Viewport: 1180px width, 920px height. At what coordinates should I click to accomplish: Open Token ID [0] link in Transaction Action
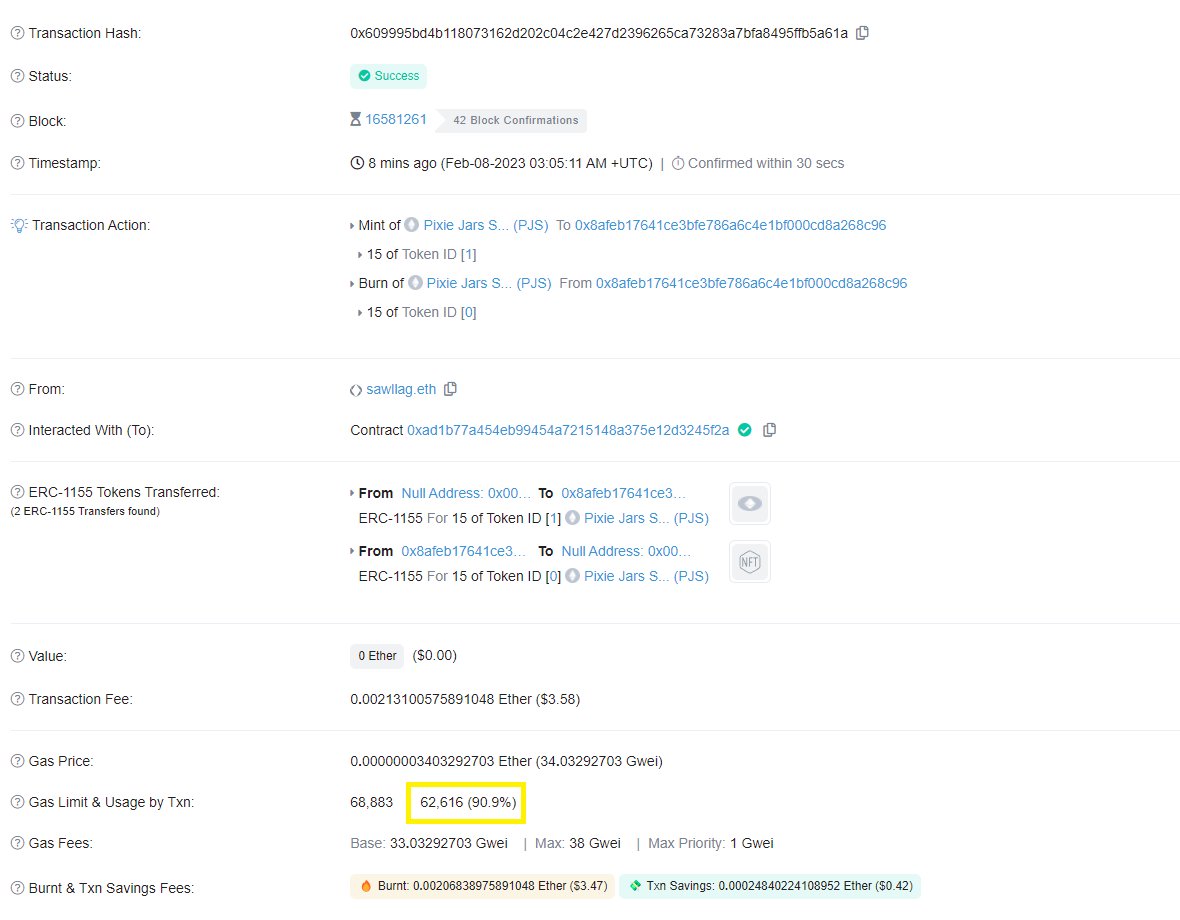[x=468, y=312]
